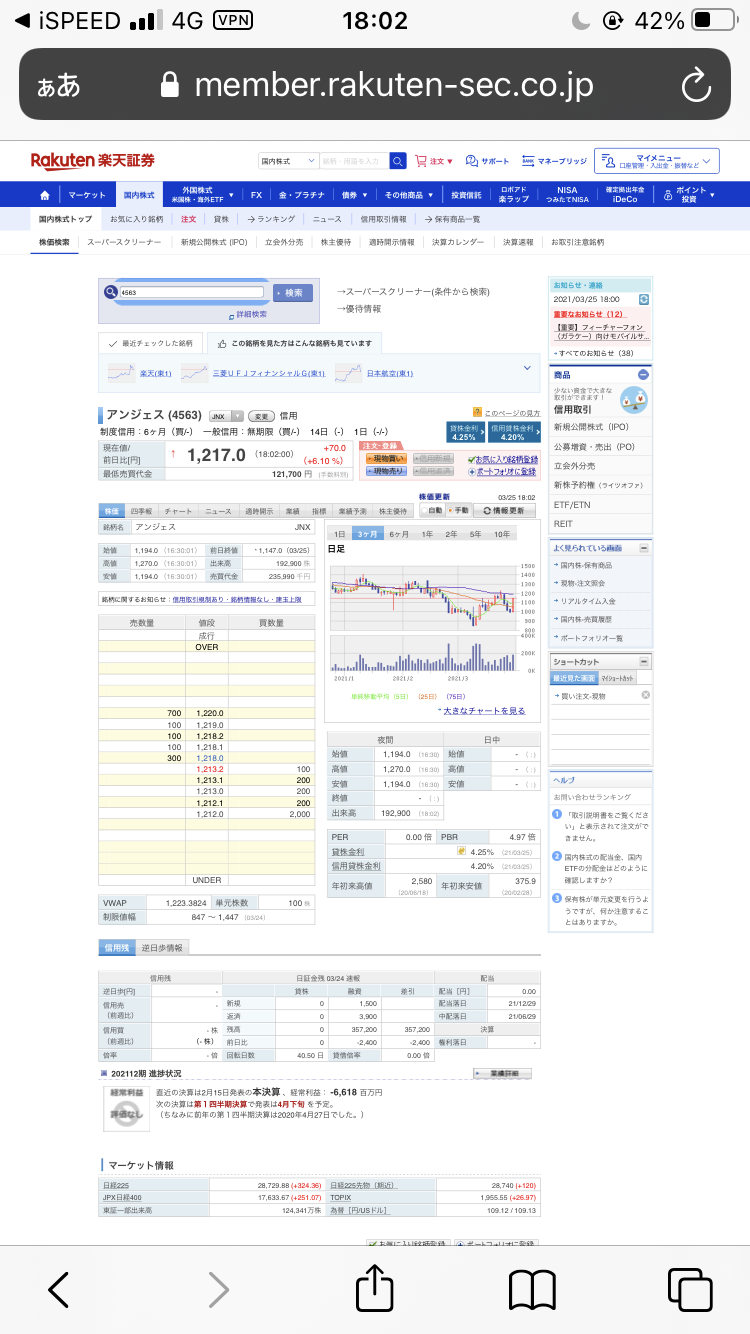Switch to マイショートカット tab
Viewport: 750px width, 1334px height.
[617, 678]
